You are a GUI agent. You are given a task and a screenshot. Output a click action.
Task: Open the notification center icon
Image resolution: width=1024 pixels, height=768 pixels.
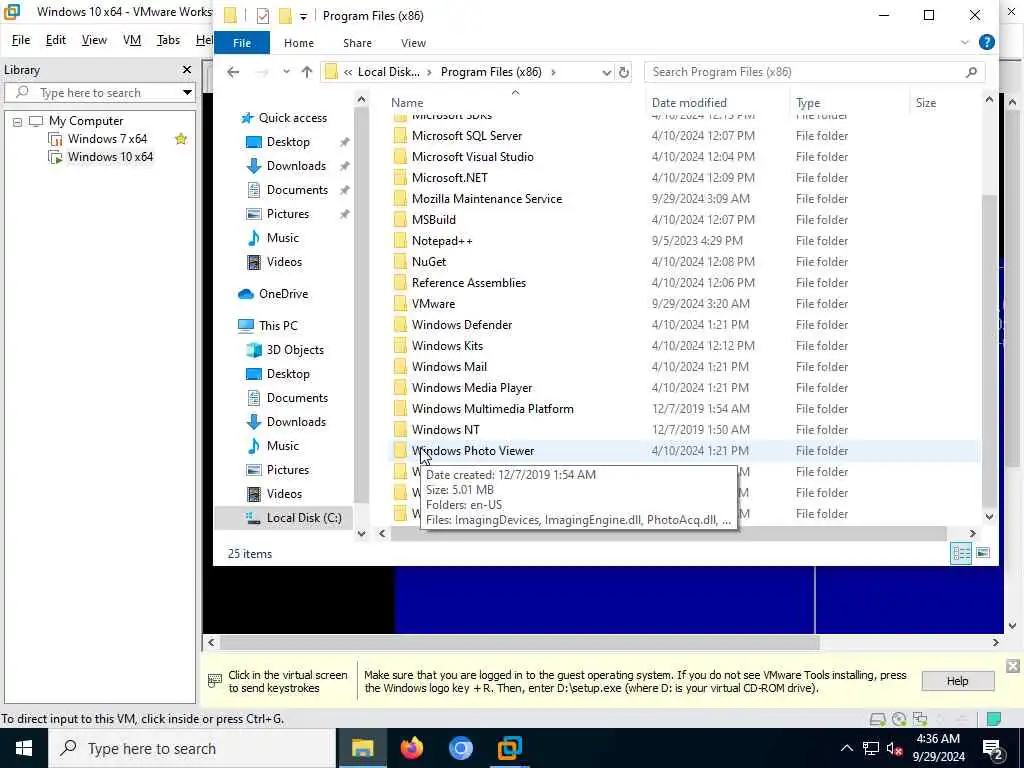[x=992, y=748]
